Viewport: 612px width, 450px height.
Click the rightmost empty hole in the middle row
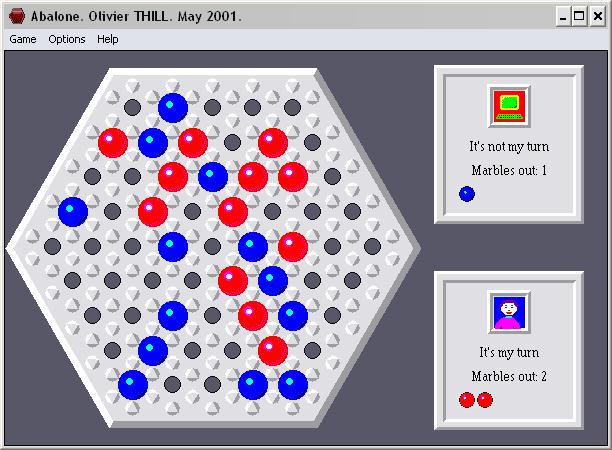(372, 246)
